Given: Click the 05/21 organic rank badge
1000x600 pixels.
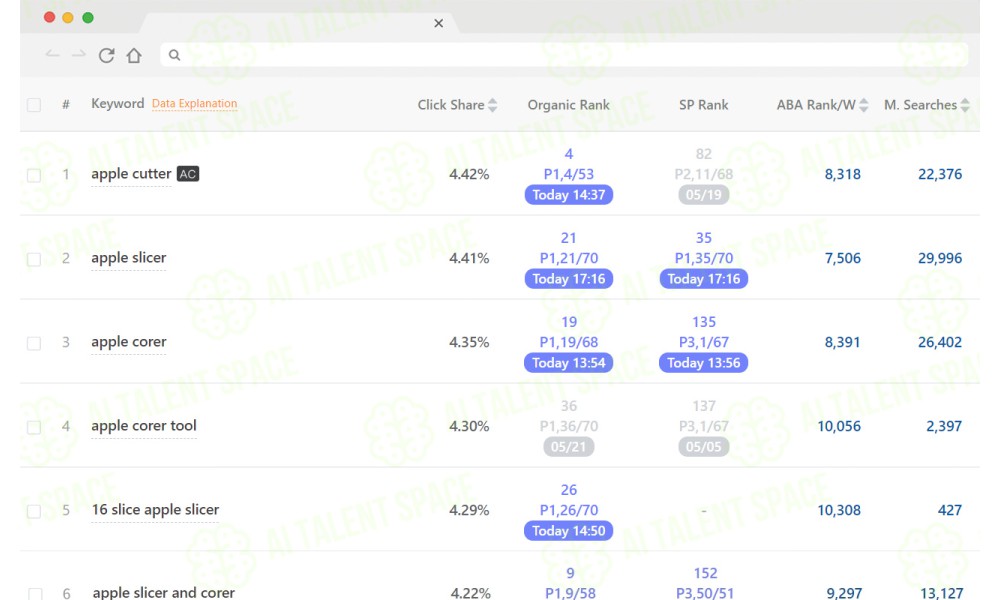Looking at the screenshot, I should click(569, 446).
